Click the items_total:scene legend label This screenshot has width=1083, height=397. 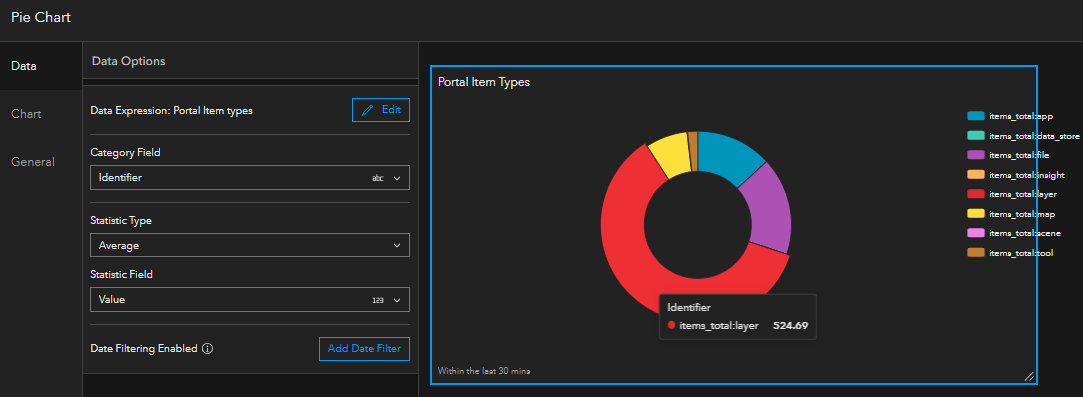[1025, 233]
